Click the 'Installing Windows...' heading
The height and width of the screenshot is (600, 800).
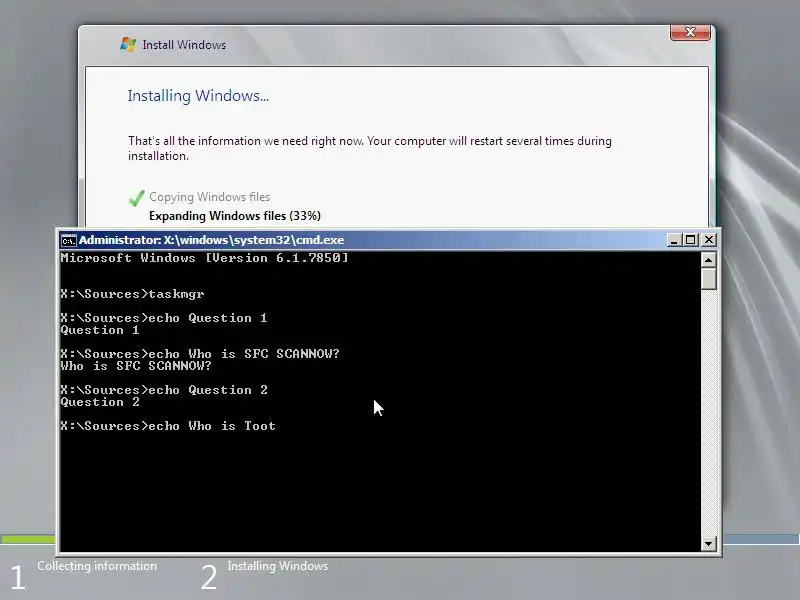tap(198, 96)
